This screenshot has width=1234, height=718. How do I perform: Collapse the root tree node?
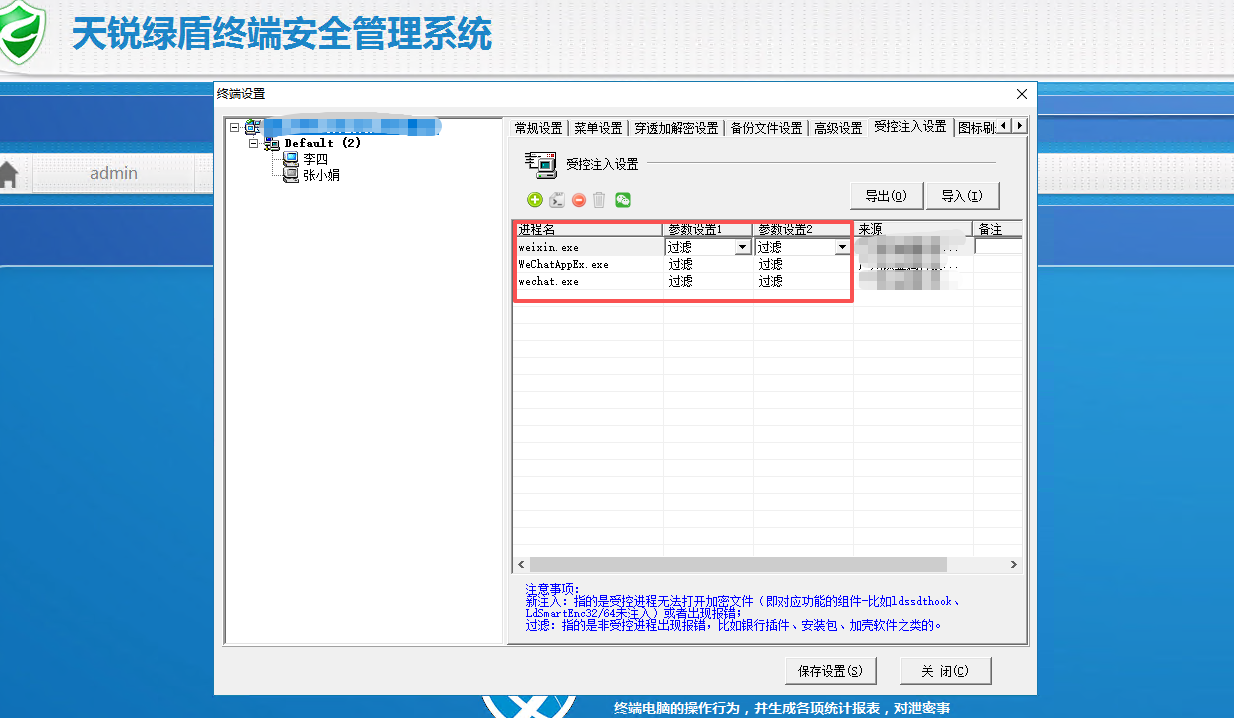[234, 127]
